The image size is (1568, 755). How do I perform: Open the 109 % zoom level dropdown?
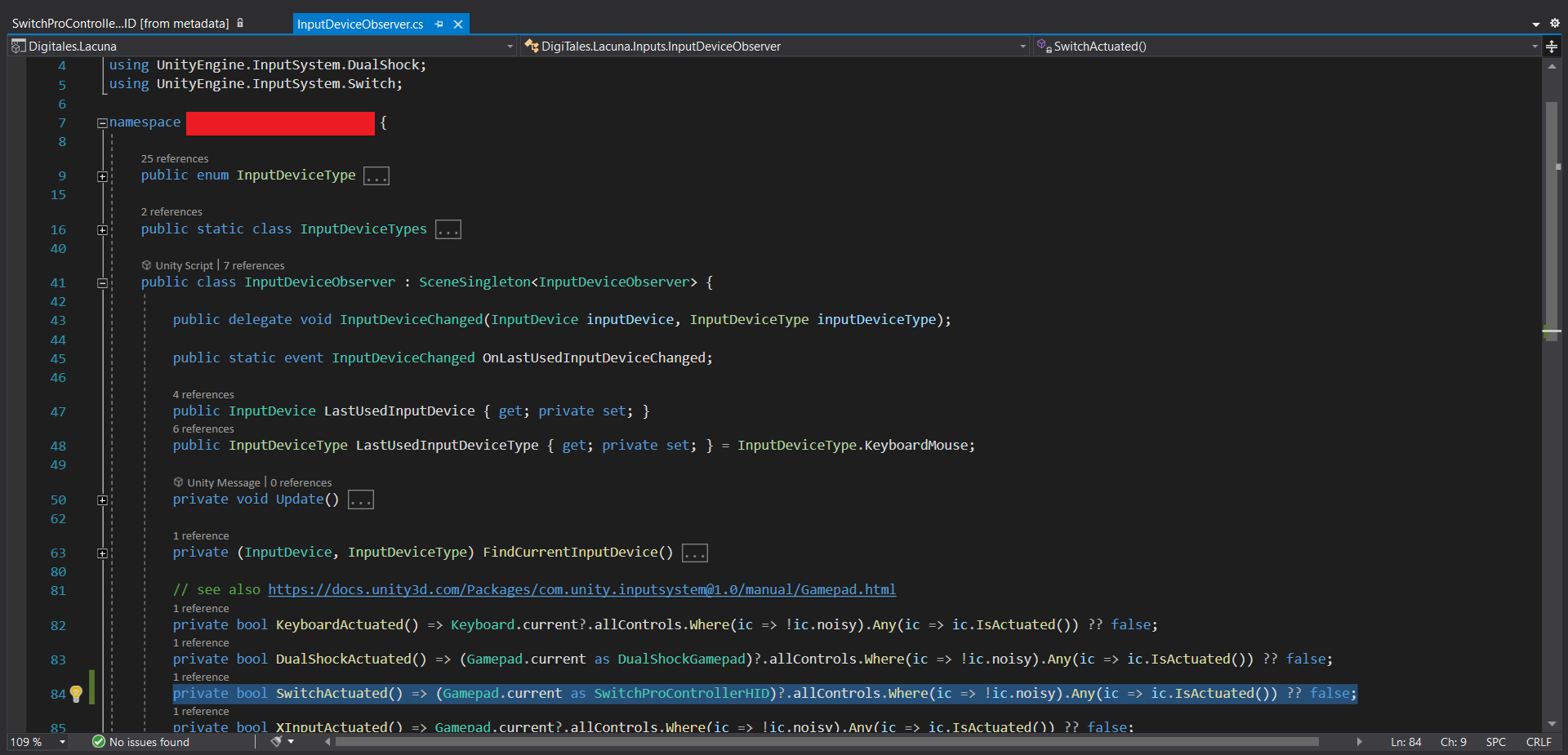pyautogui.click(x=62, y=742)
